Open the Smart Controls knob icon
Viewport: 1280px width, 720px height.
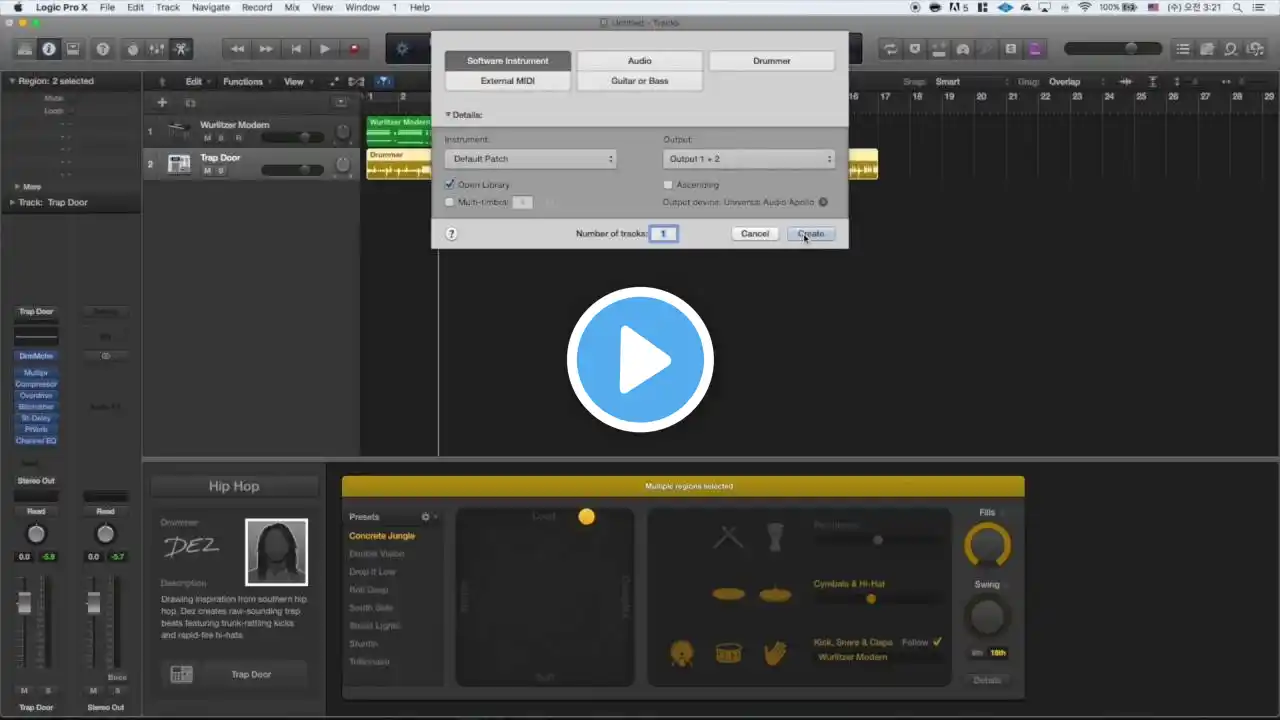[x=132, y=48]
